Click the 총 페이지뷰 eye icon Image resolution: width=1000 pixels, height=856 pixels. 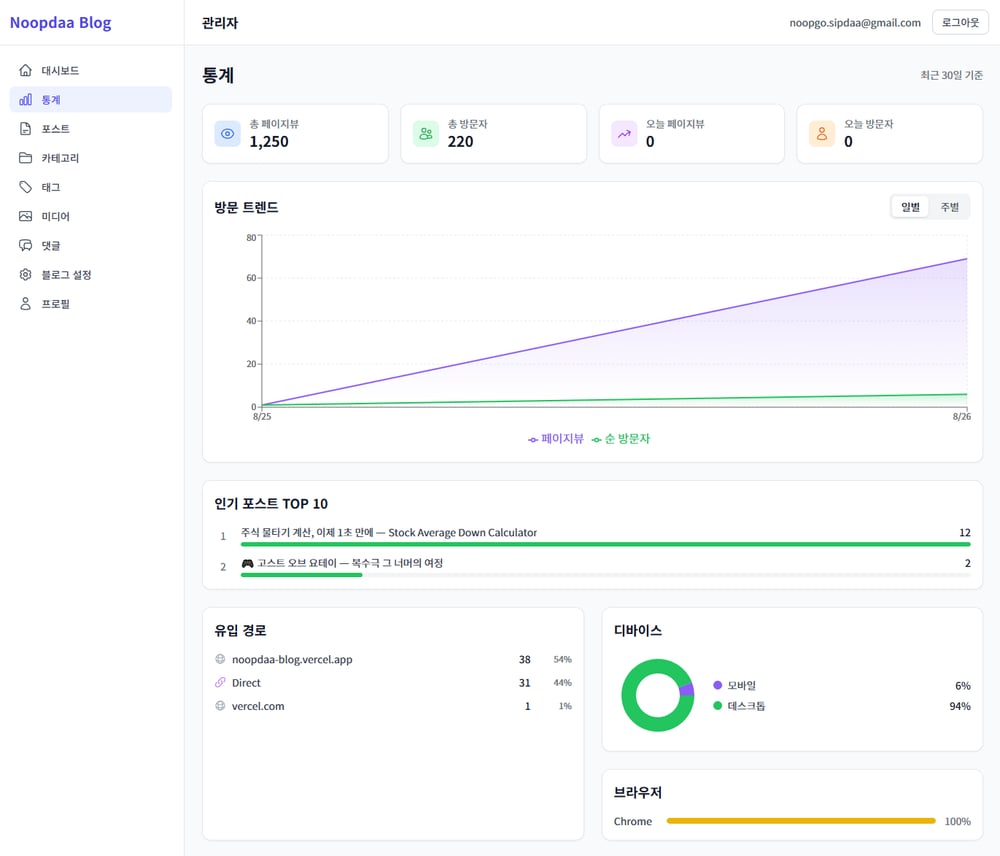pyautogui.click(x=227, y=134)
